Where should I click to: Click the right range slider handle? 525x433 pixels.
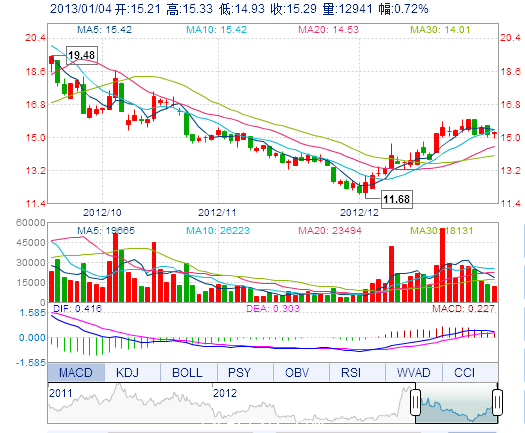[498, 402]
